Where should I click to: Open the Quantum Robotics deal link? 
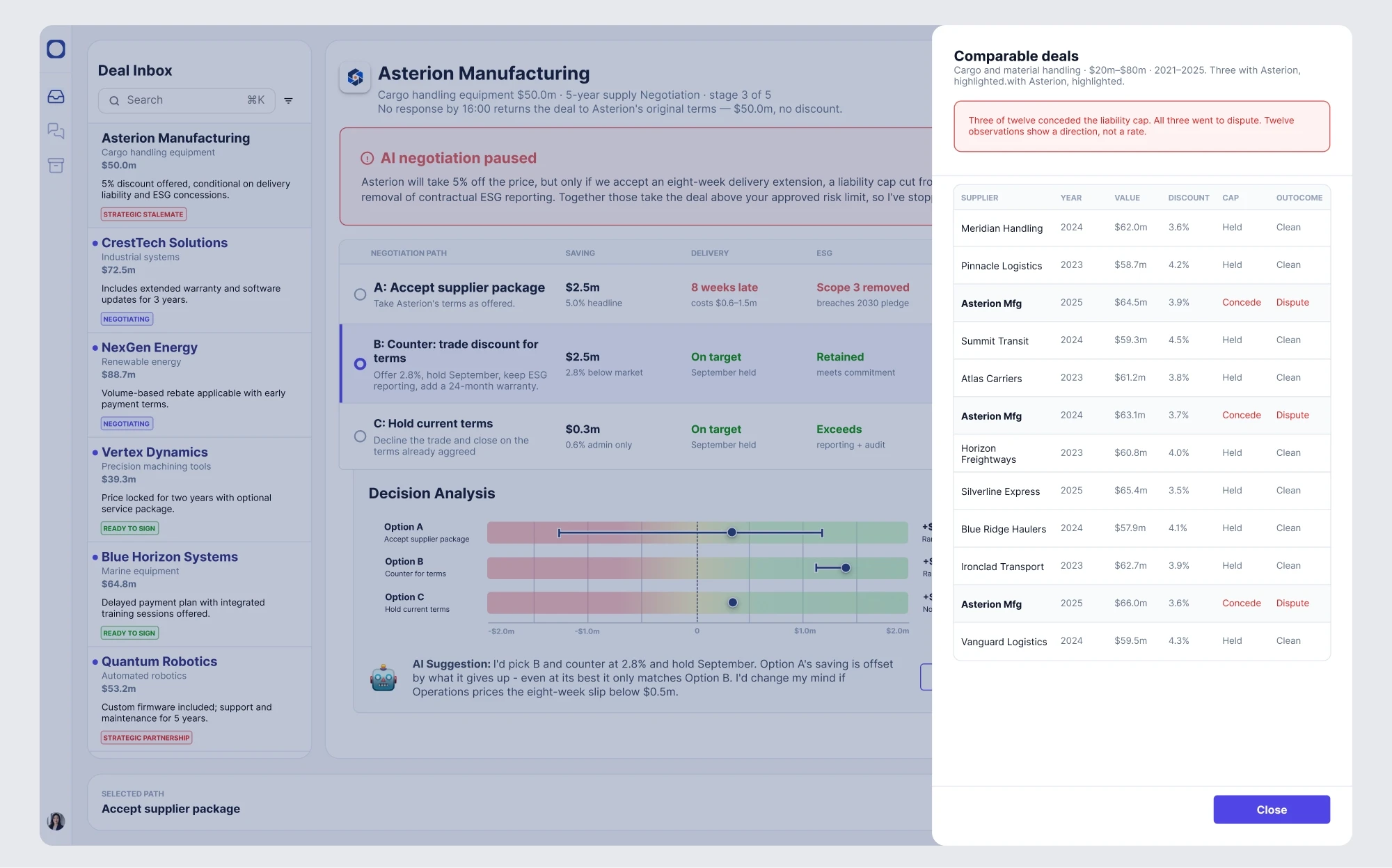coord(159,661)
